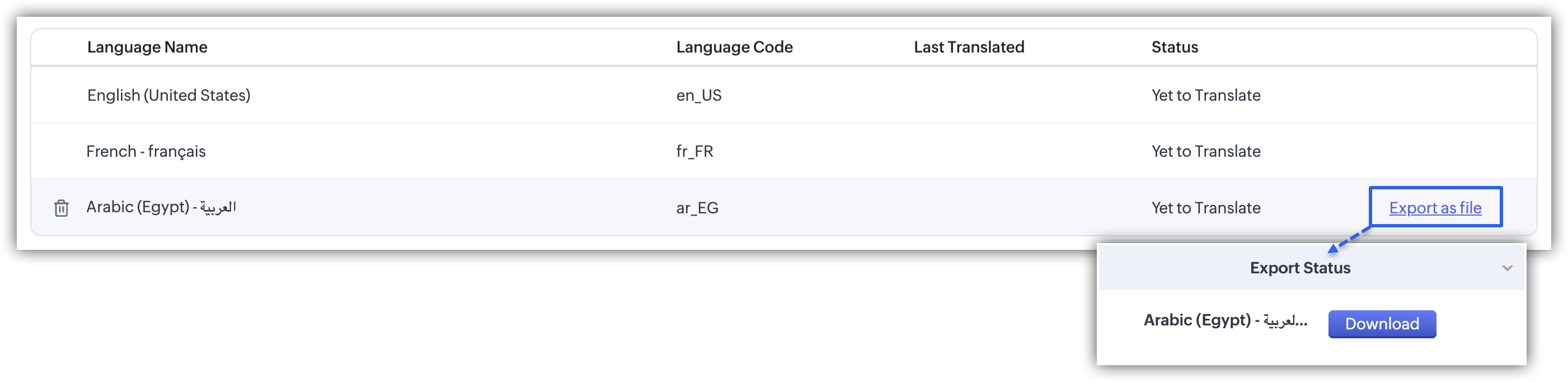Click the trash icon beside Arabic (Egypt)
1568x382 pixels.
61,208
